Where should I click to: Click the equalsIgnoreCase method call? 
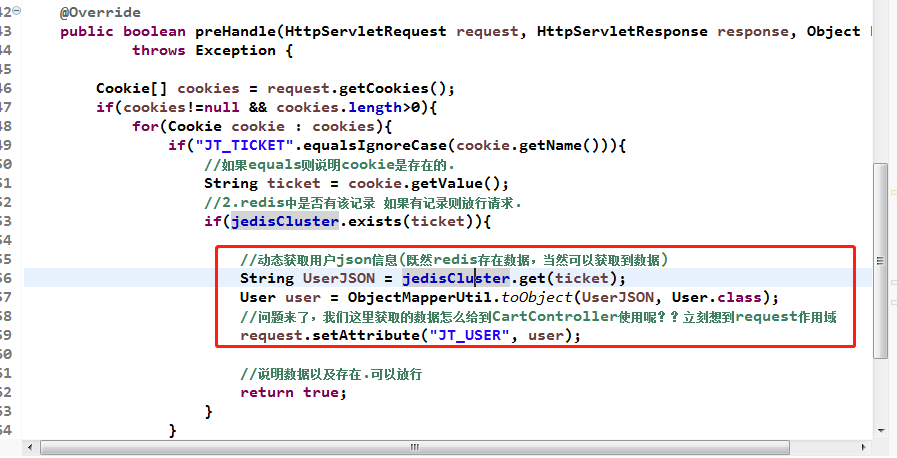[x=375, y=145]
